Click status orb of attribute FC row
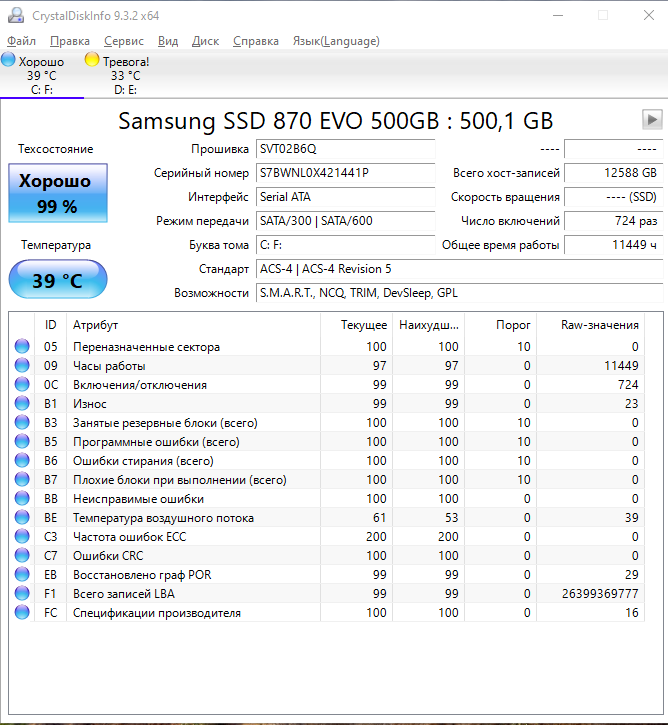This screenshot has height=725, width=668. coord(22,612)
